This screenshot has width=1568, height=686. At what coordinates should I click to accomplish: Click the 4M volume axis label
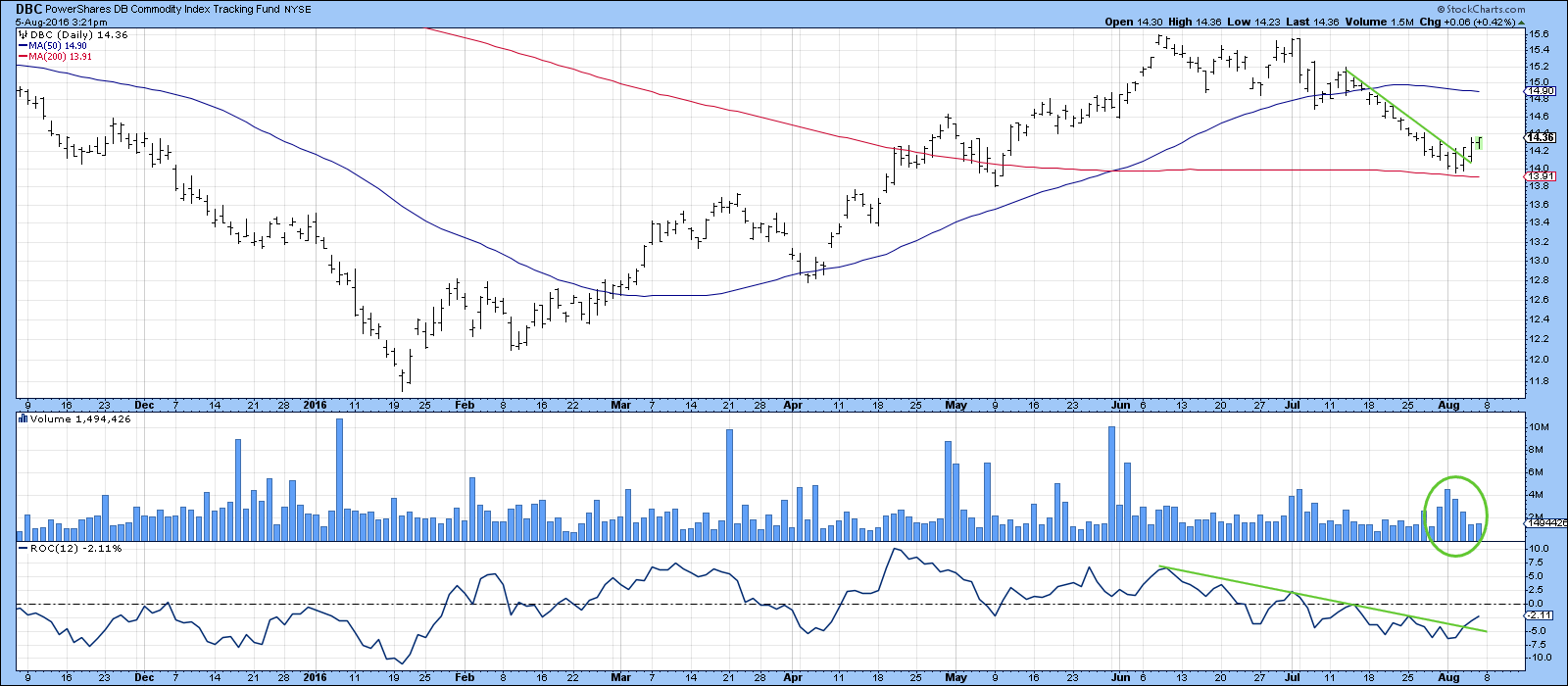[x=1536, y=495]
